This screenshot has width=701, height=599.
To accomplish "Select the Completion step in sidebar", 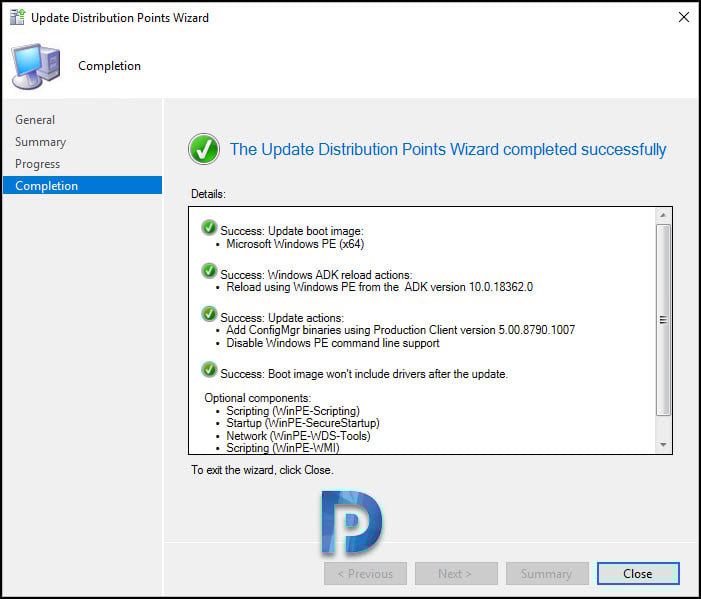I will (82, 185).
